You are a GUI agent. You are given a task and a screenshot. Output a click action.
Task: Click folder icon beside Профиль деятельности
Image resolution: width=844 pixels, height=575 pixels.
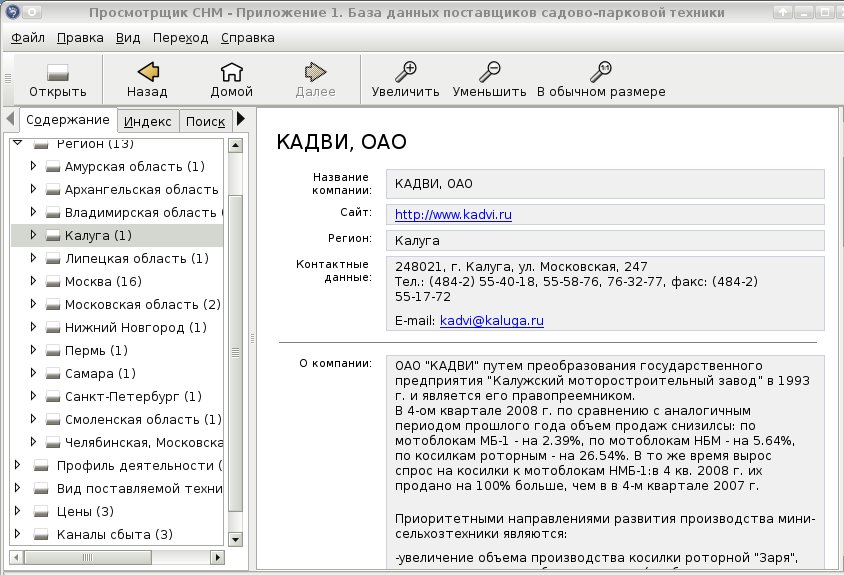41,466
